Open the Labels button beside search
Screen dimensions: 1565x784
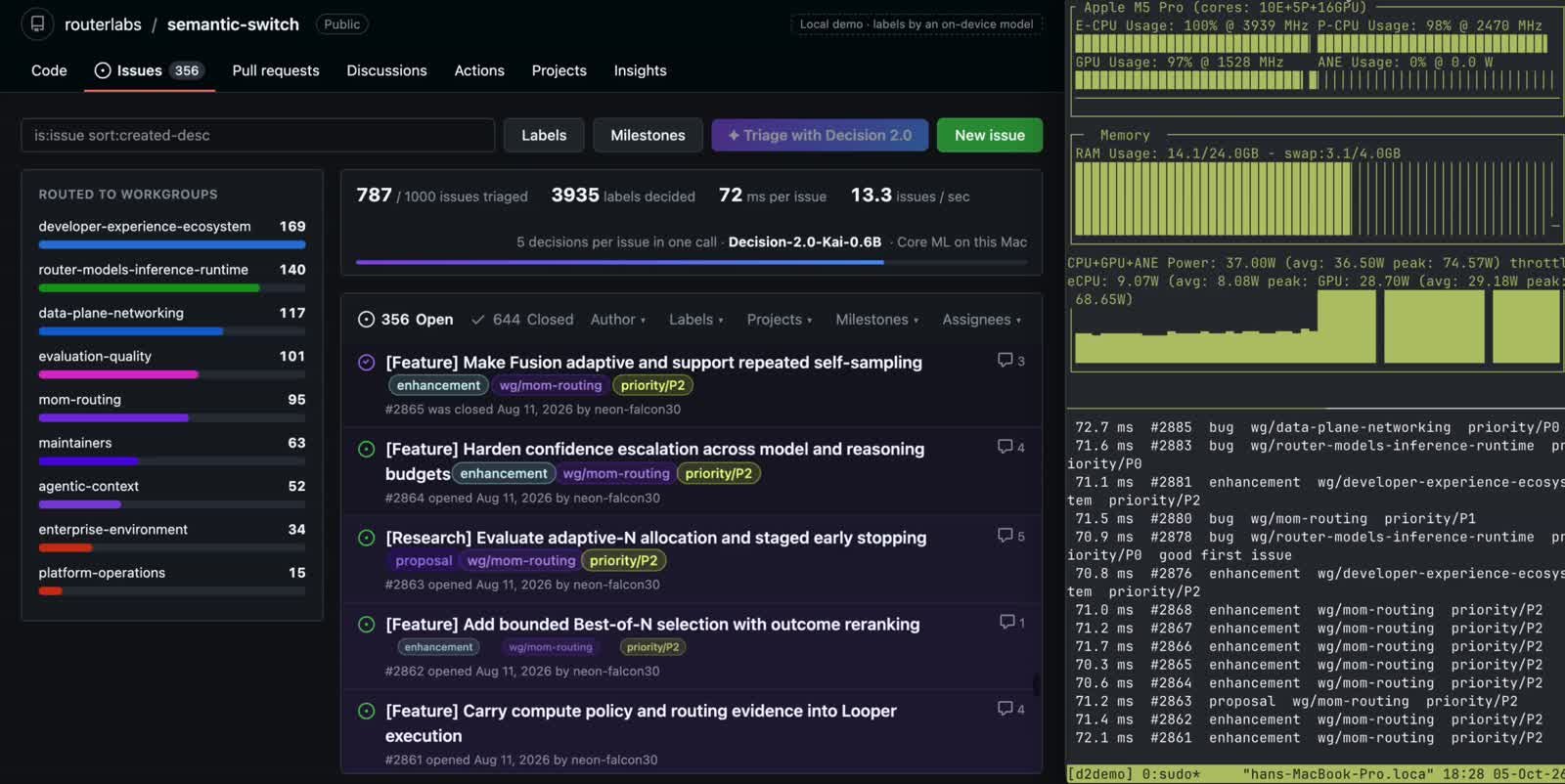coord(544,135)
